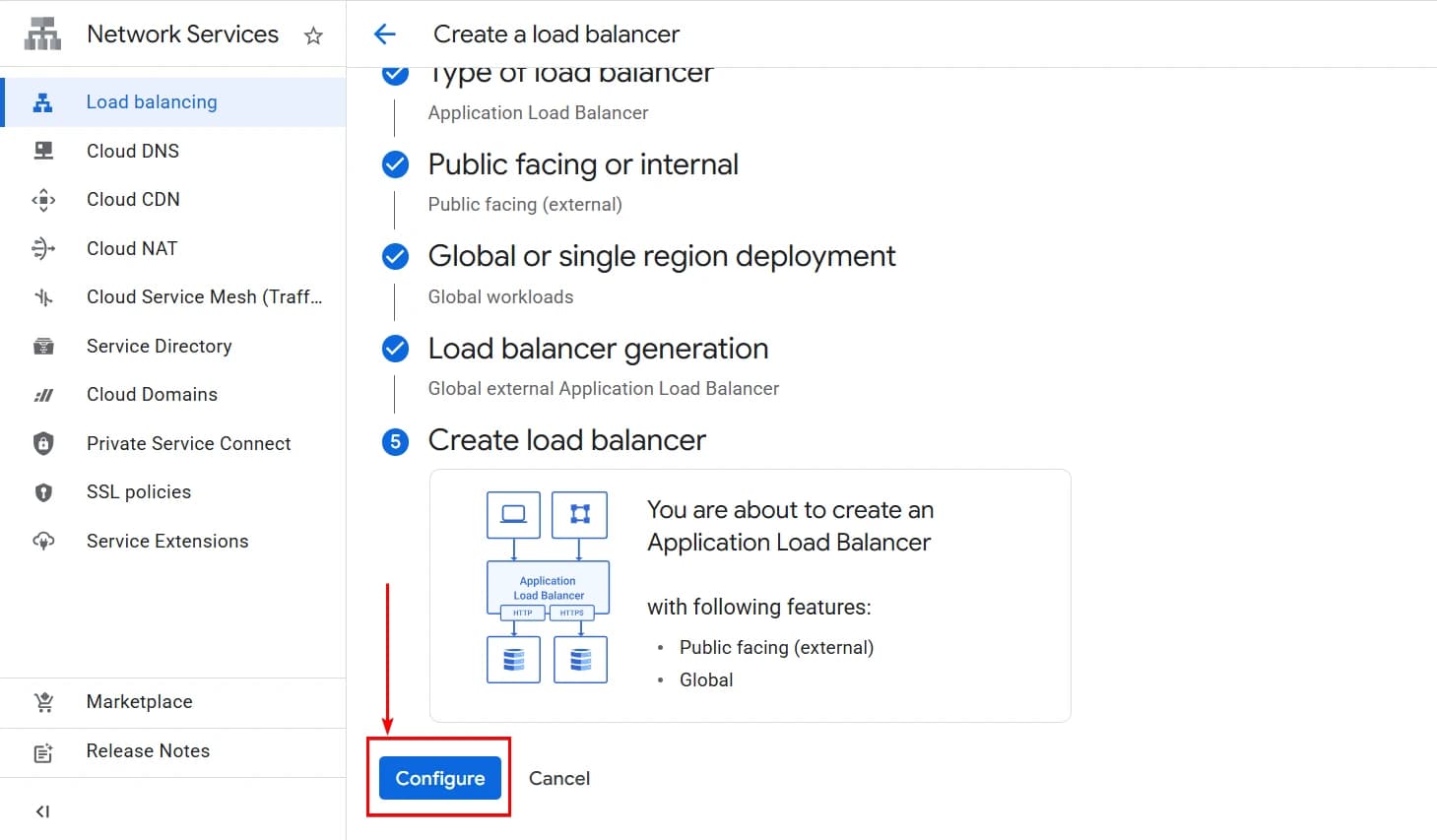This screenshot has height=840, width=1437.
Task: Click the Cloud CDN icon
Action: coord(43,200)
